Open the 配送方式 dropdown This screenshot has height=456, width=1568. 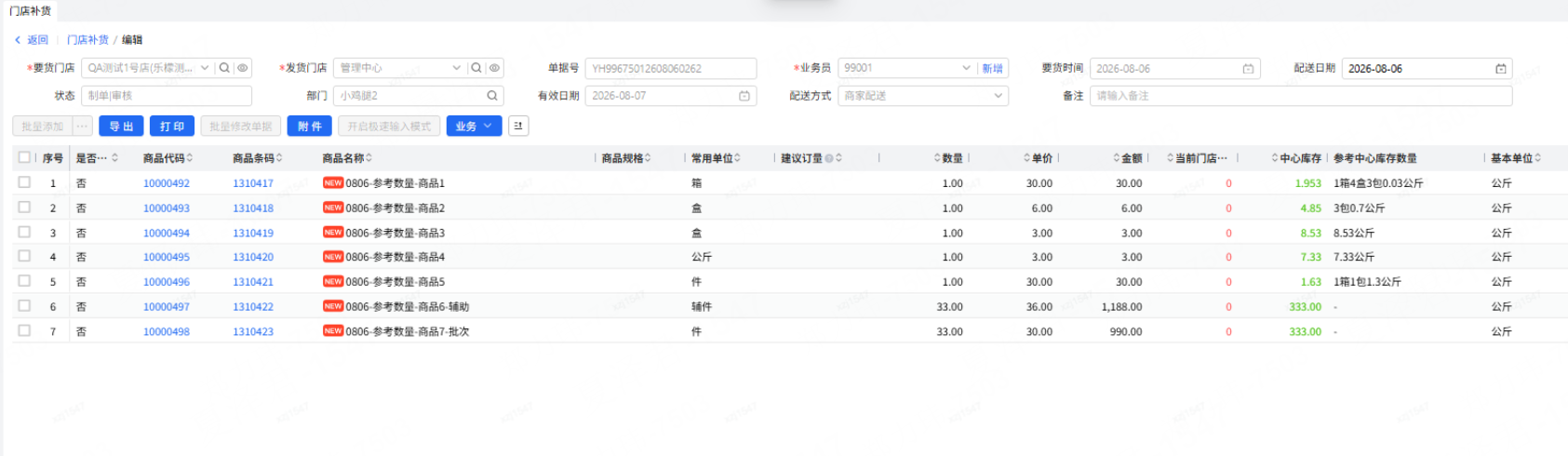[x=923, y=96]
